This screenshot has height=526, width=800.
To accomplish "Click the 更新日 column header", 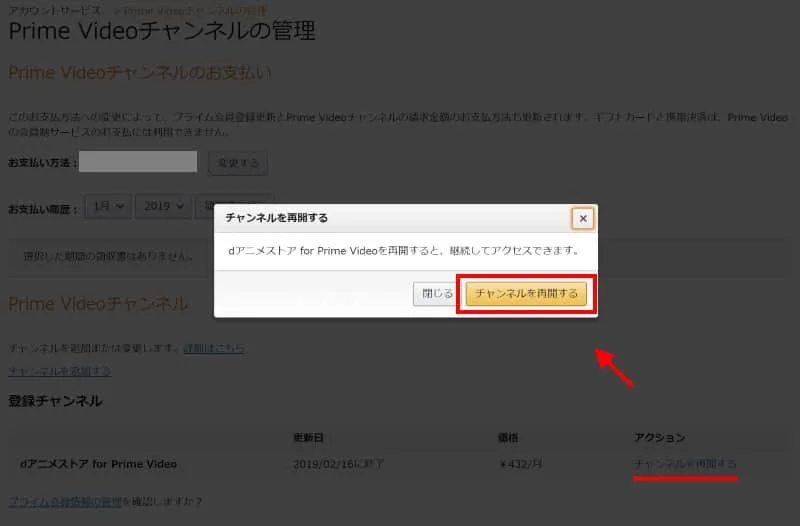I will click(306, 438).
